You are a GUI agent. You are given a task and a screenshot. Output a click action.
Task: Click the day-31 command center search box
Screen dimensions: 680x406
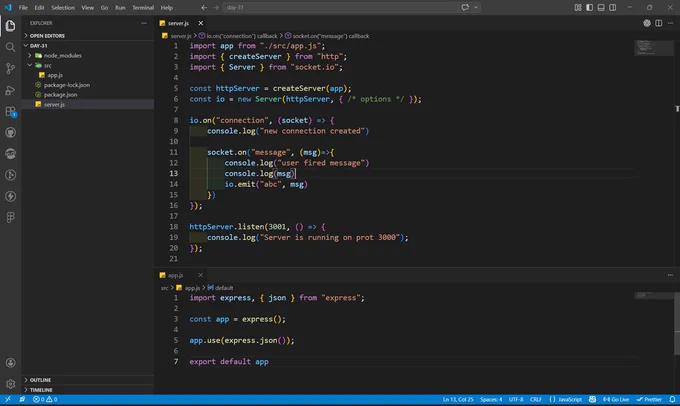340,7
